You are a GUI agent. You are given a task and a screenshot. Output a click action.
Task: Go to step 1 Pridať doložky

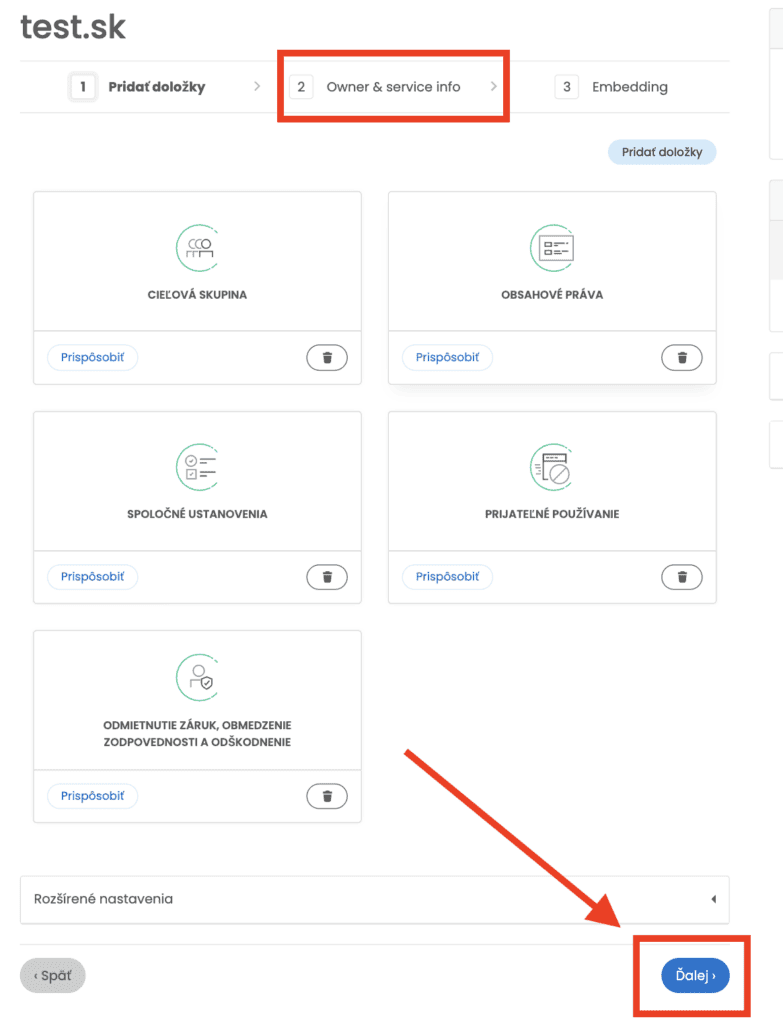[143, 87]
